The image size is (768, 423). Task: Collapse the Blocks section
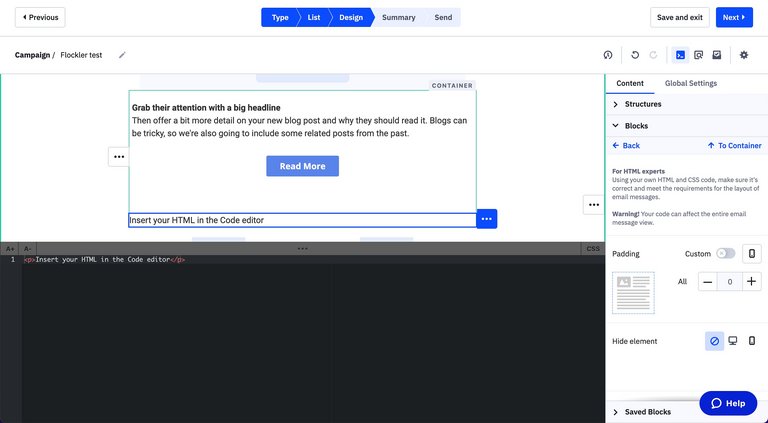687,126
